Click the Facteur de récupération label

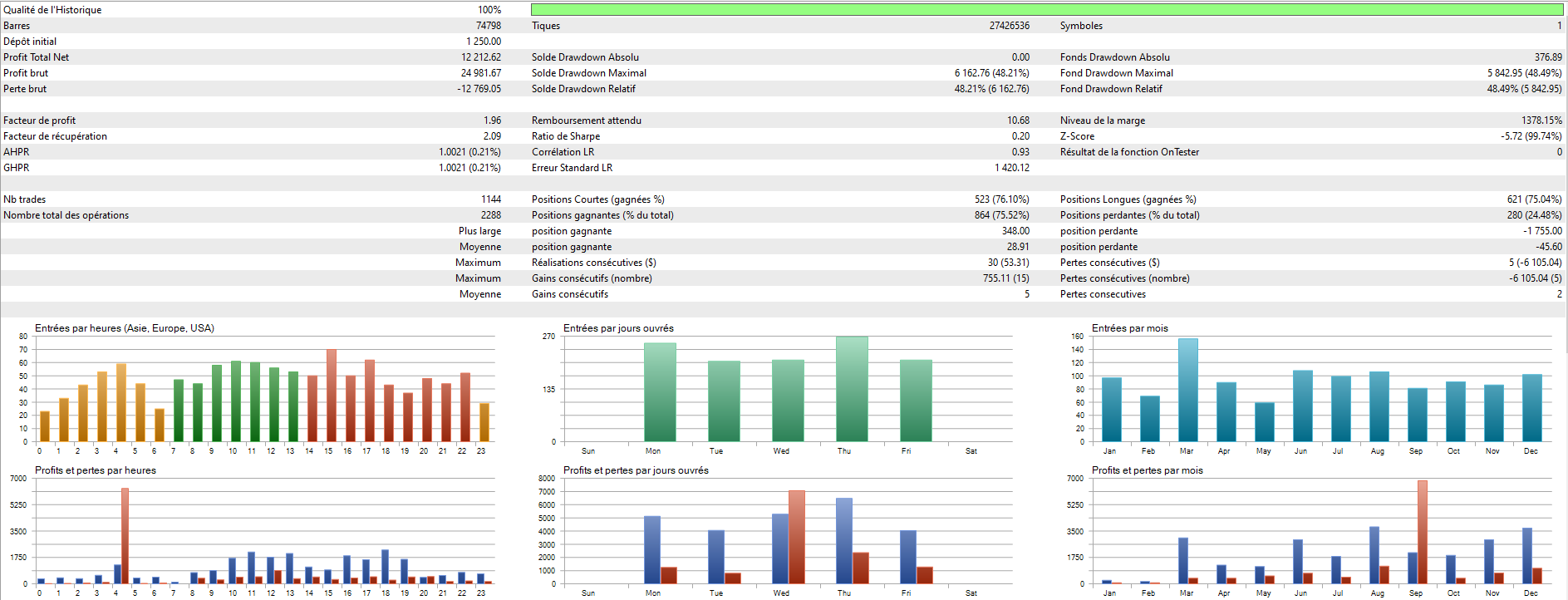(x=55, y=136)
